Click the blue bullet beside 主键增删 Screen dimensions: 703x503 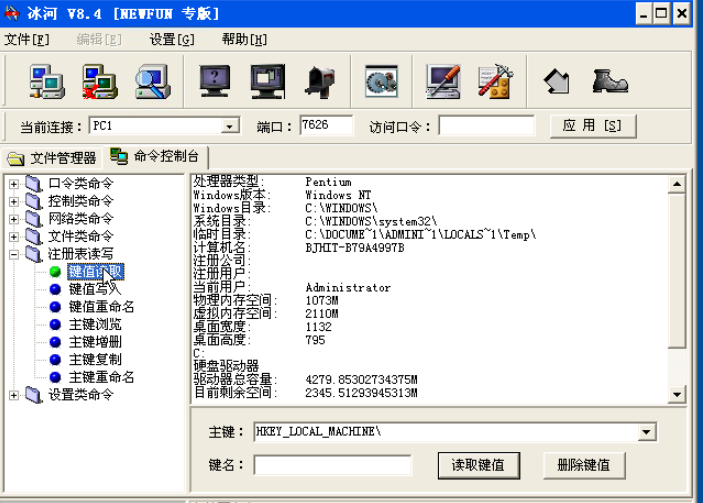(55, 342)
